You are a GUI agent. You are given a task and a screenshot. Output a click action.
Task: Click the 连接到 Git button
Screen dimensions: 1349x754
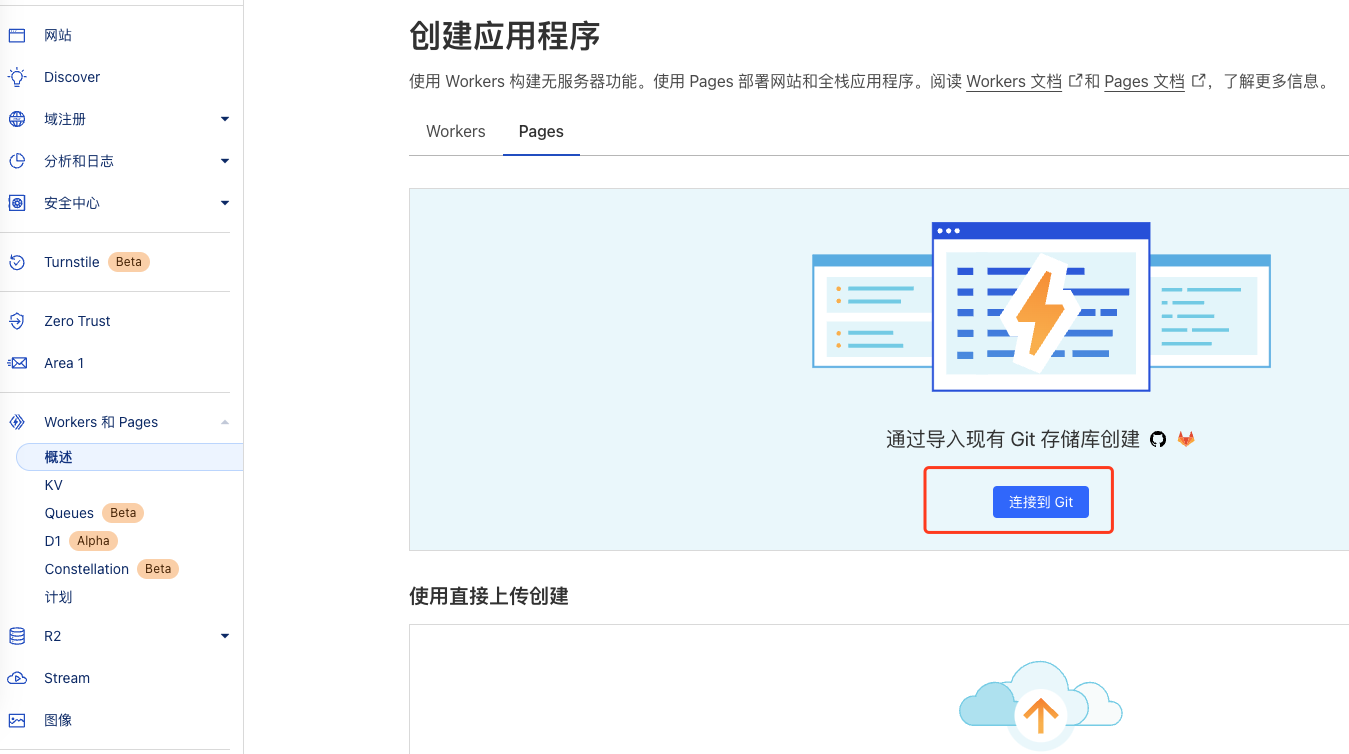[1040, 502]
